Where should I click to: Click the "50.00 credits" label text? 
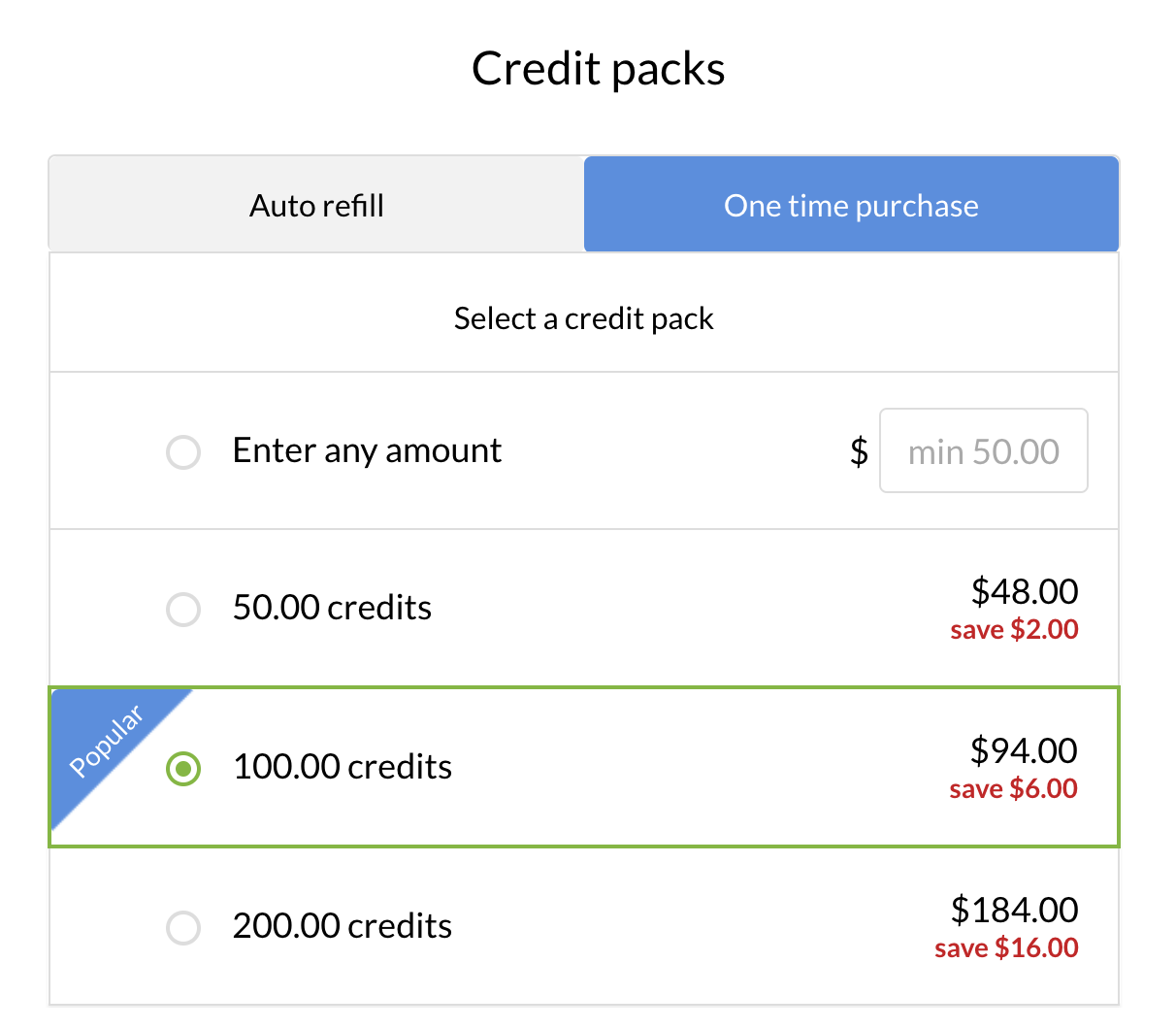tap(332, 608)
